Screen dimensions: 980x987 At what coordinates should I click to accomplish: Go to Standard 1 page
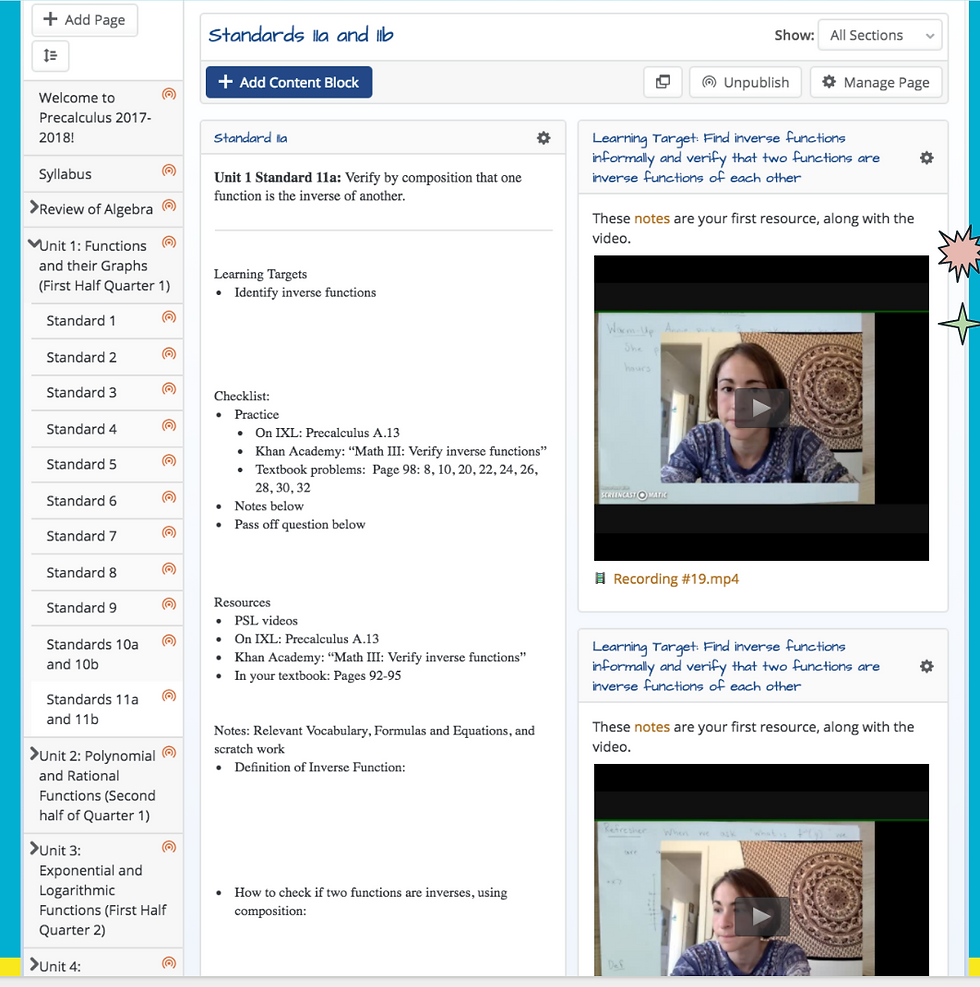(81, 321)
